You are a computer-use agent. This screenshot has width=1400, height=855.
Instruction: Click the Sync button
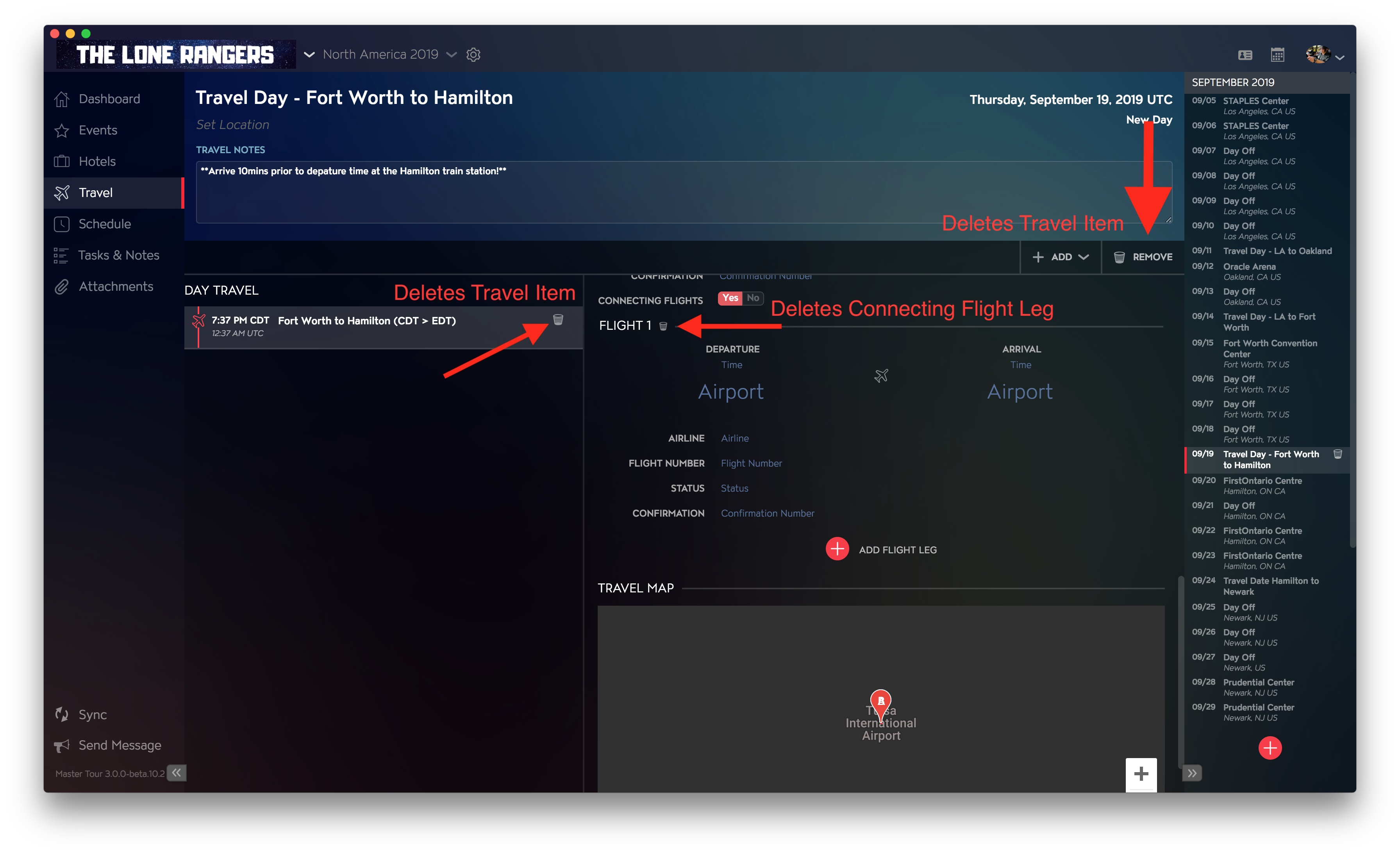tap(81, 715)
